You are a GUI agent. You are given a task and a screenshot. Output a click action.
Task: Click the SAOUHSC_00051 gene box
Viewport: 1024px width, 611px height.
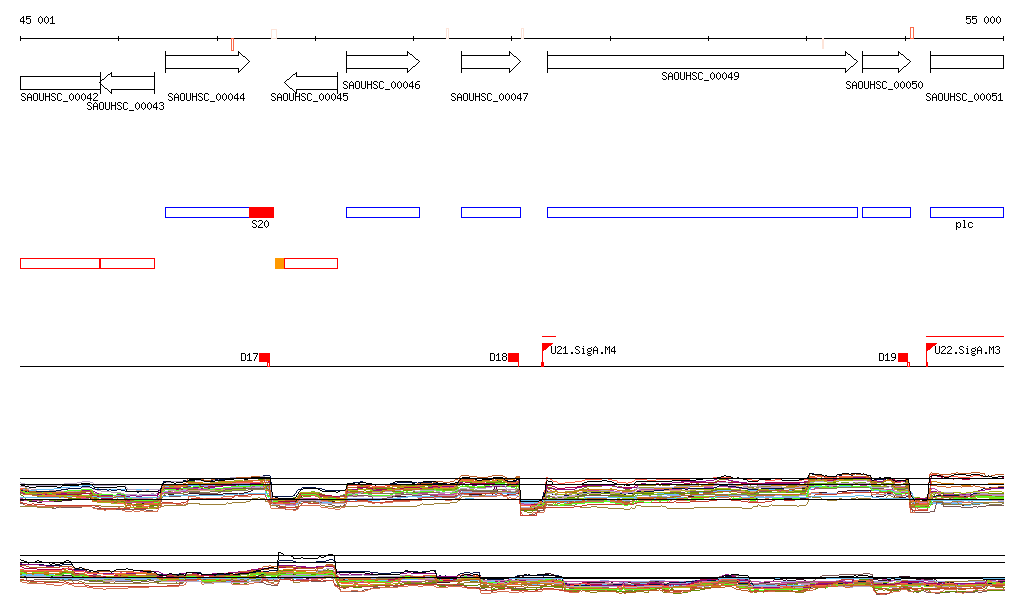(x=967, y=62)
